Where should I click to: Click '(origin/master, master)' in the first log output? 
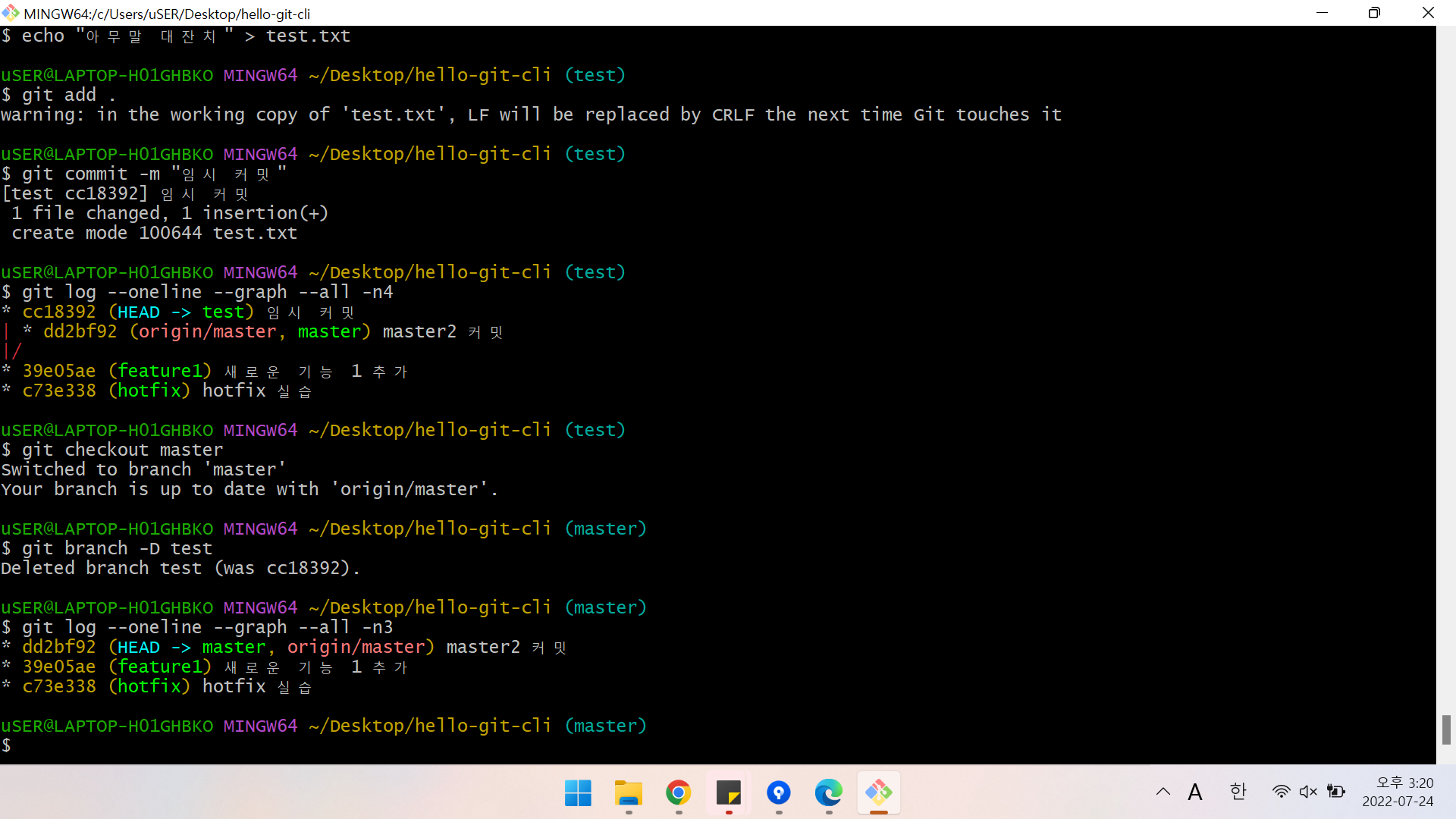point(250,331)
